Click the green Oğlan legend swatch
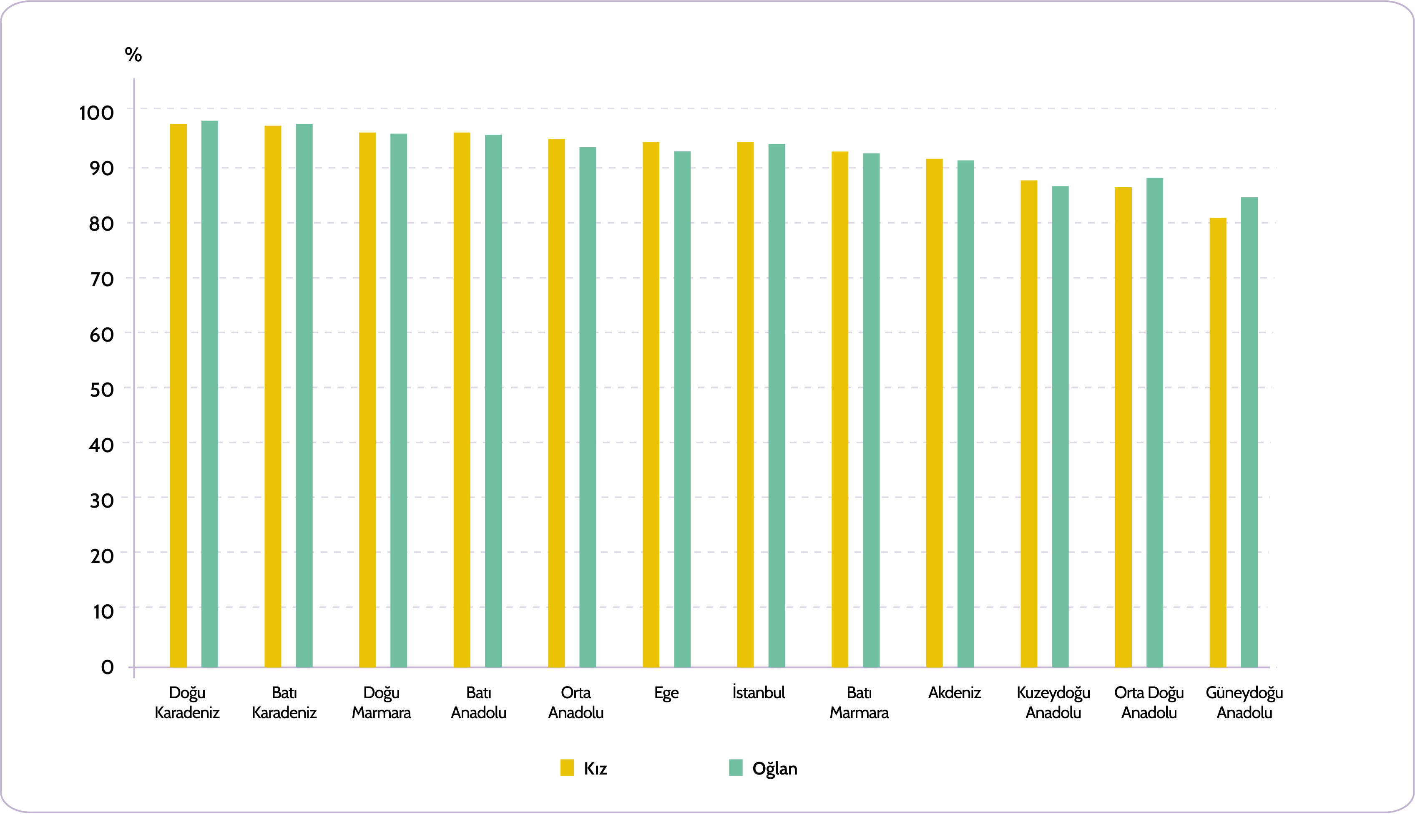Image resolution: width=1415 pixels, height=840 pixels. 735,767
